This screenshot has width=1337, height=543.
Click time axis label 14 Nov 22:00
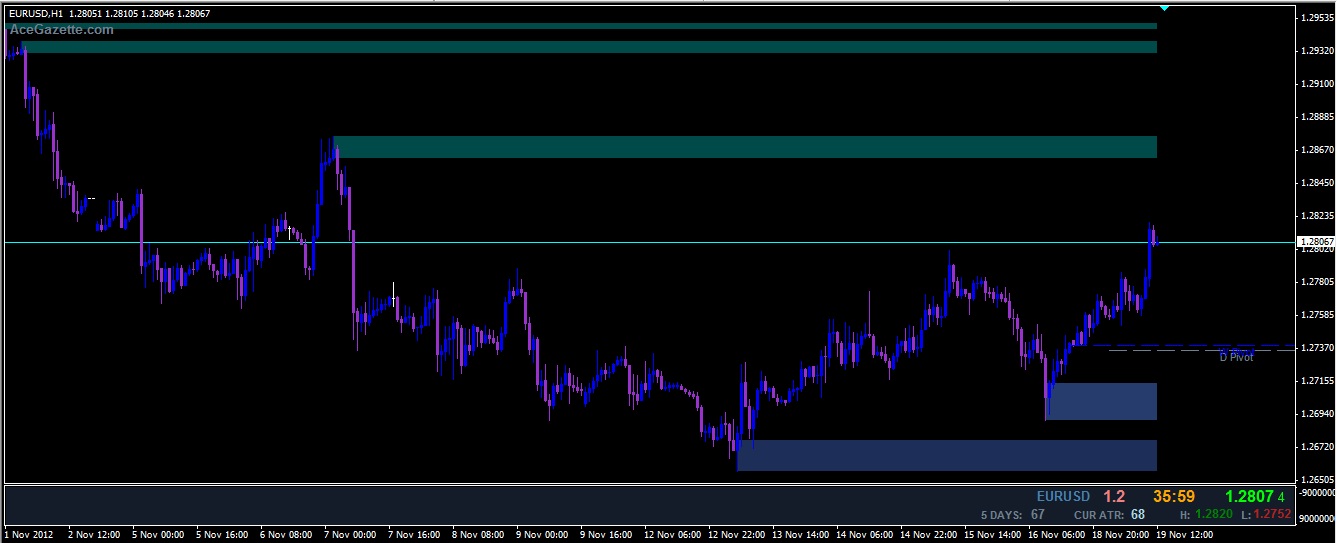click(928, 535)
